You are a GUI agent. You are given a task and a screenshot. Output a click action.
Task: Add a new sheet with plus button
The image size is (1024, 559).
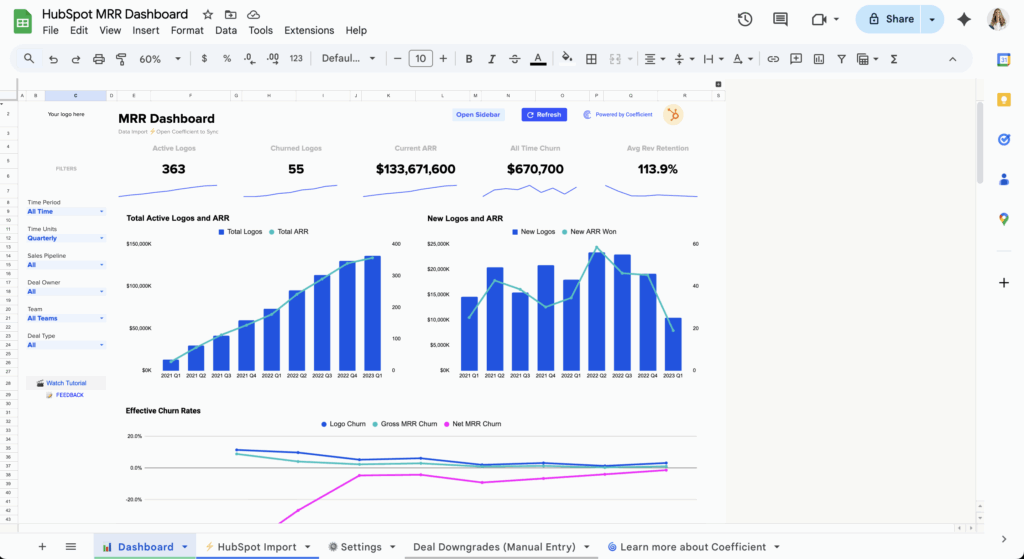pyautogui.click(x=42, y=547)
